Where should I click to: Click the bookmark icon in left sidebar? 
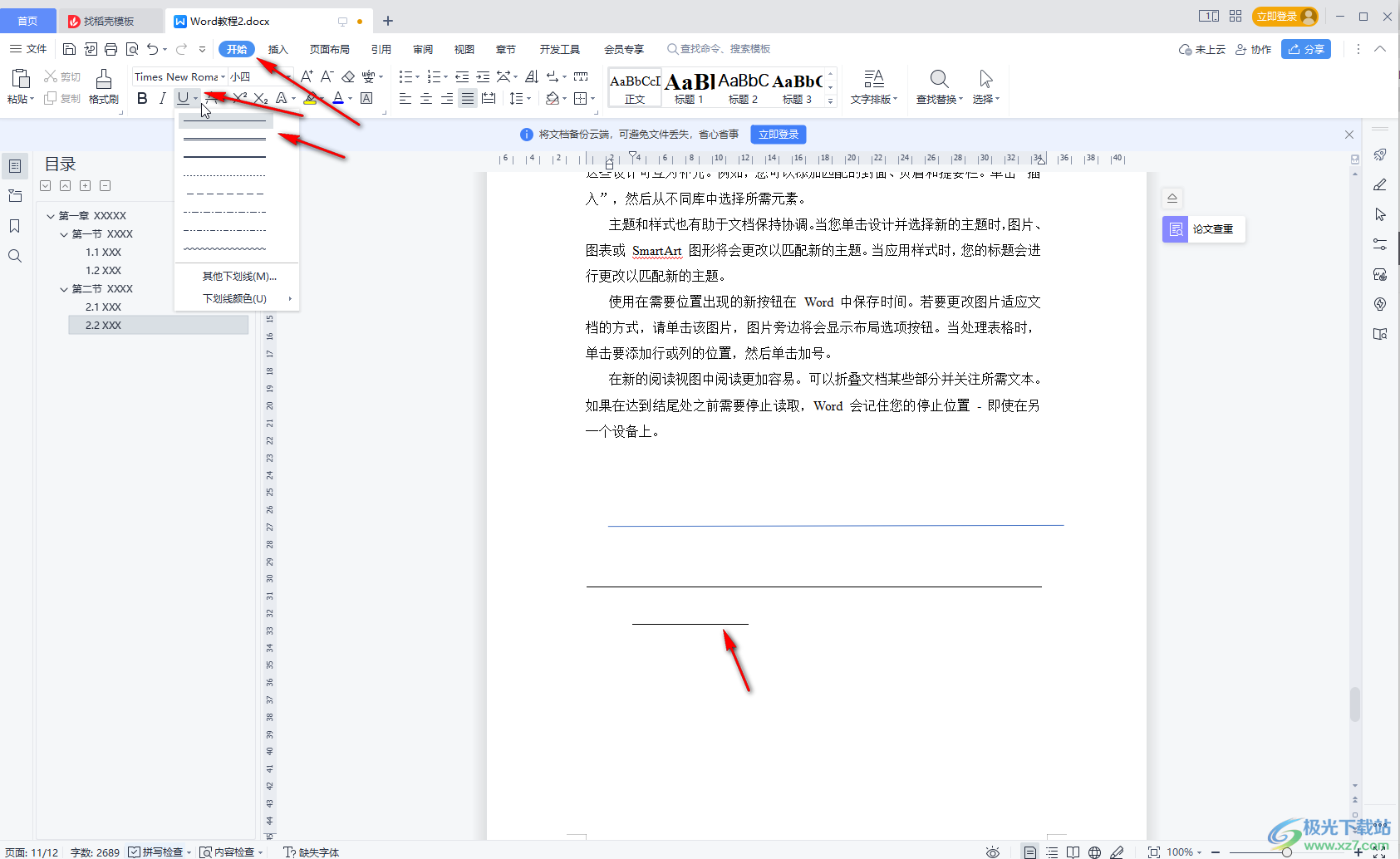point(15,226)
